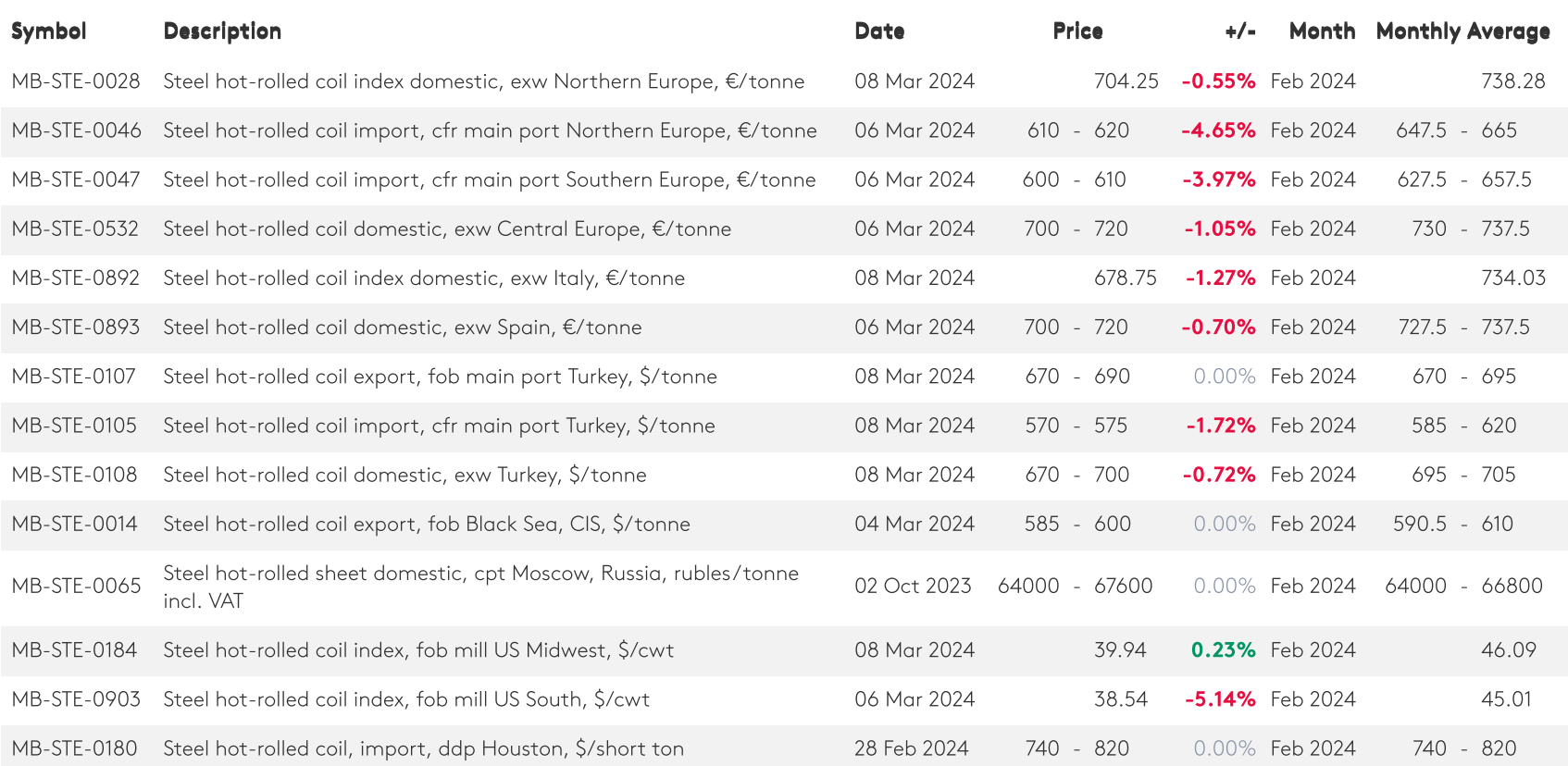Click the Price column header
The width and height of the screenshot is (1568, 766).
(x=1077, y=31)
